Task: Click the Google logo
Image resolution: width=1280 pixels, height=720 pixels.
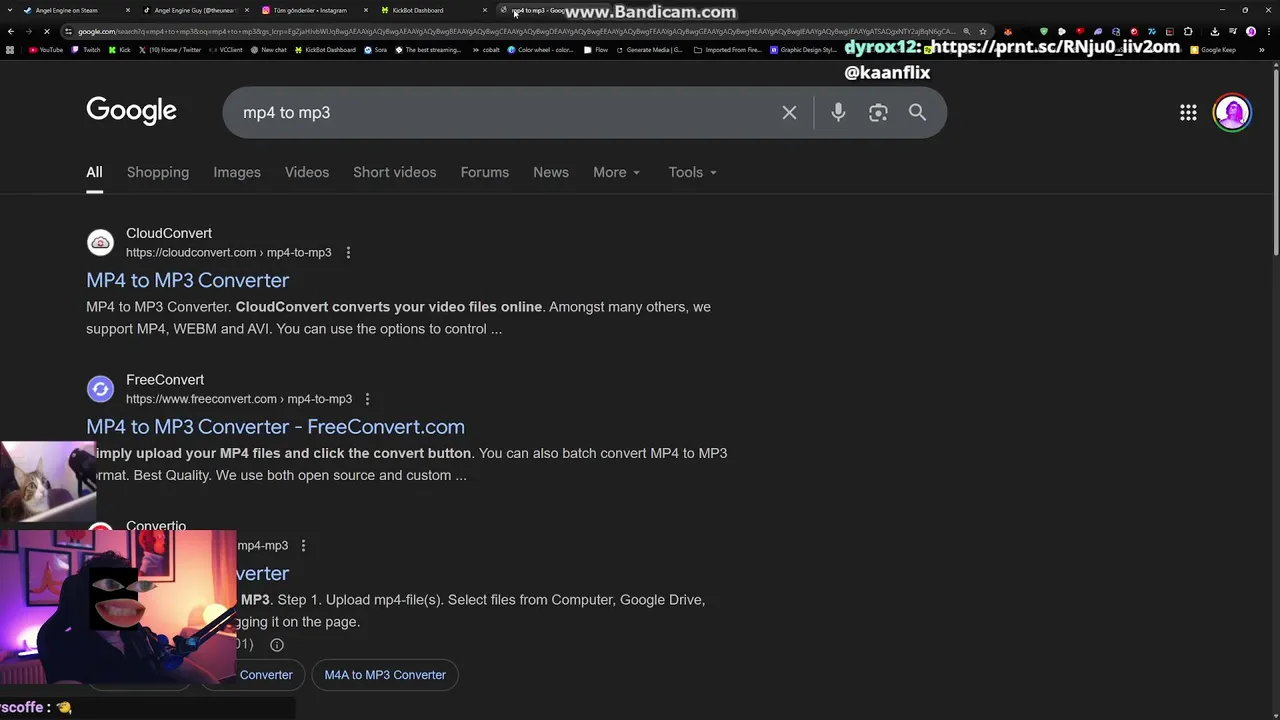Action: click(131, 111)
